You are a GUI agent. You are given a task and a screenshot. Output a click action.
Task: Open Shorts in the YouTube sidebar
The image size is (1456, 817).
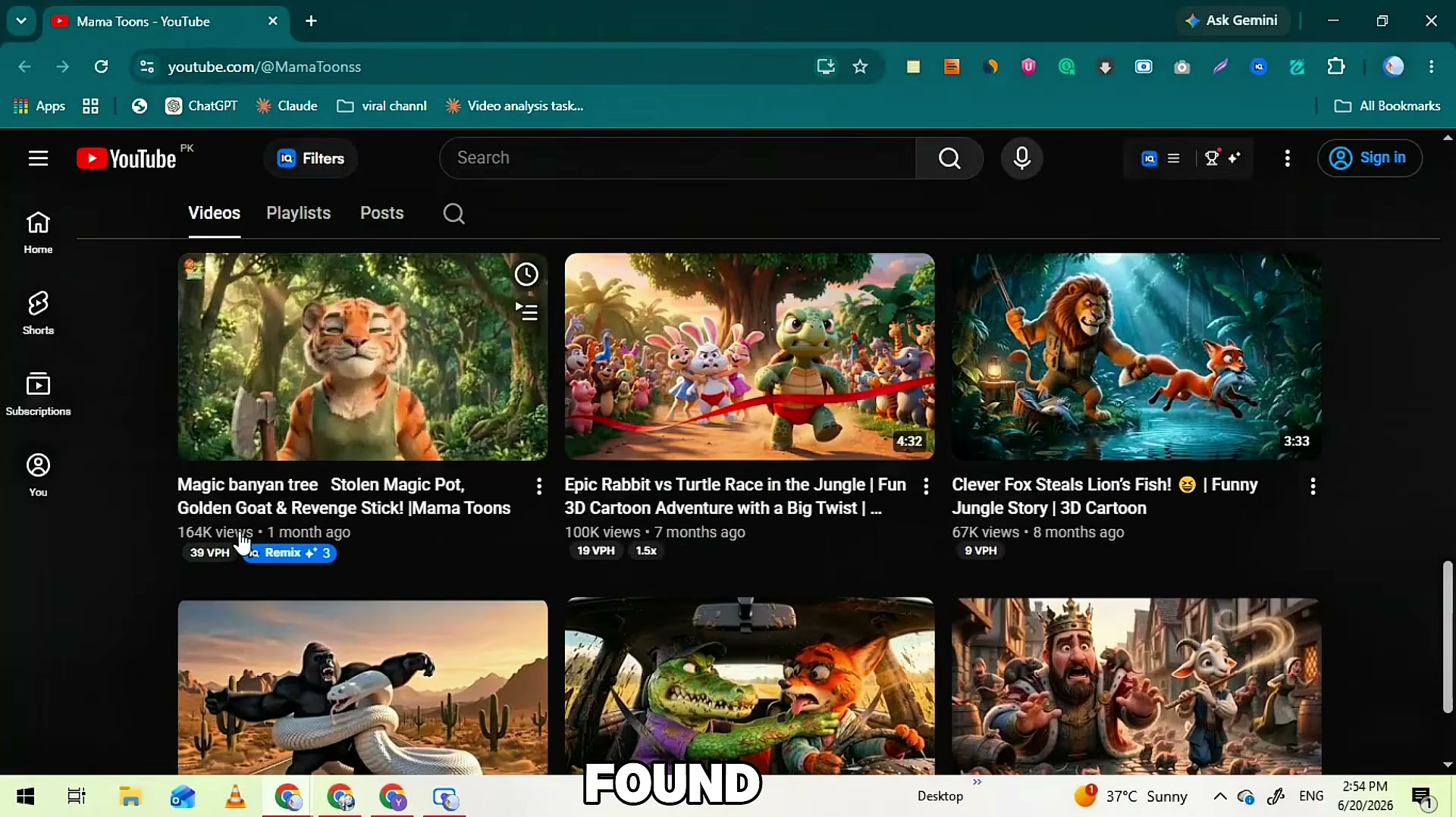point(38,313)
